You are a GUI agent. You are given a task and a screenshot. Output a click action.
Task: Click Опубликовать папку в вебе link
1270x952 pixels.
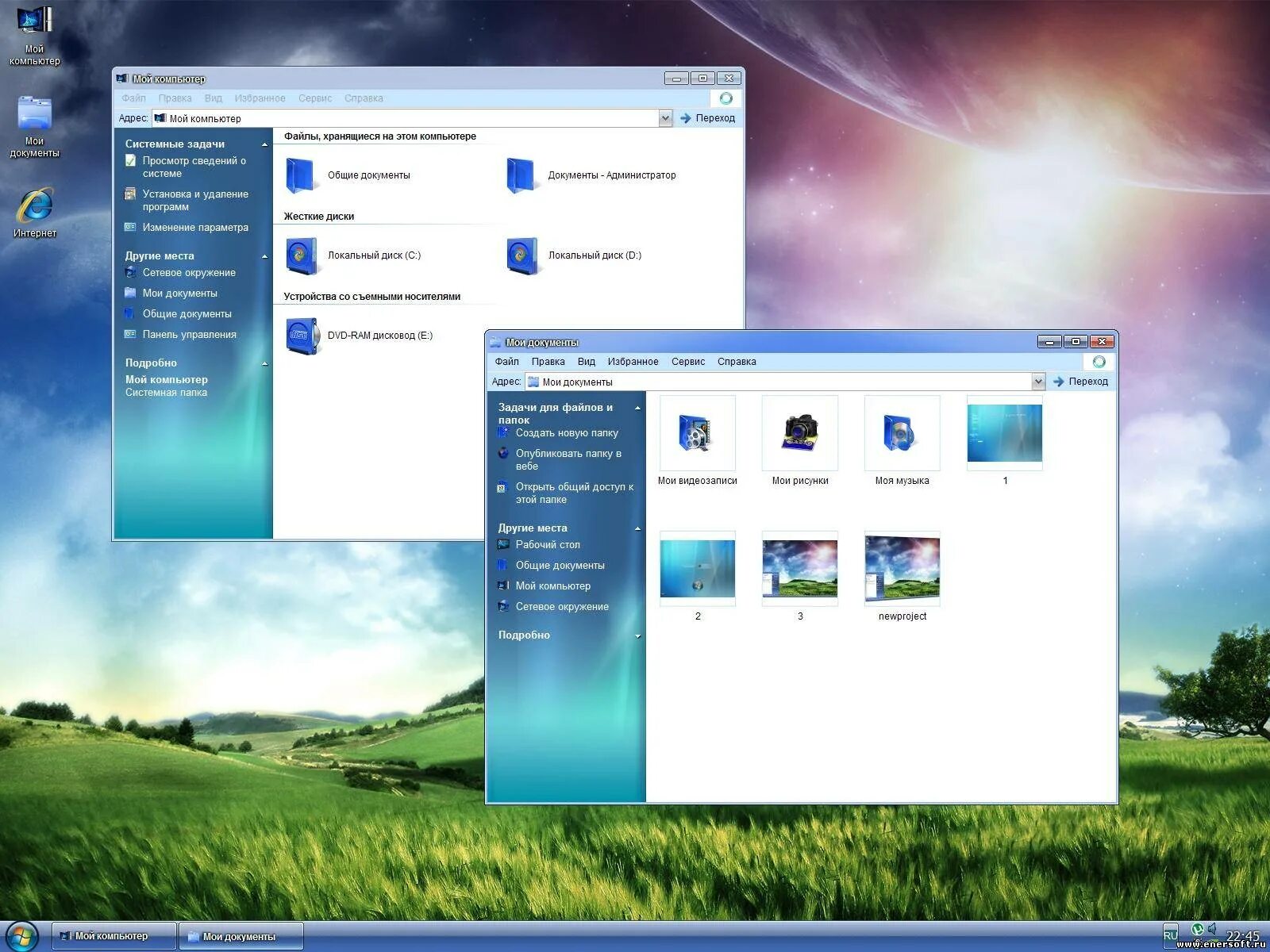pyautogui.click(x=560, y=460)
